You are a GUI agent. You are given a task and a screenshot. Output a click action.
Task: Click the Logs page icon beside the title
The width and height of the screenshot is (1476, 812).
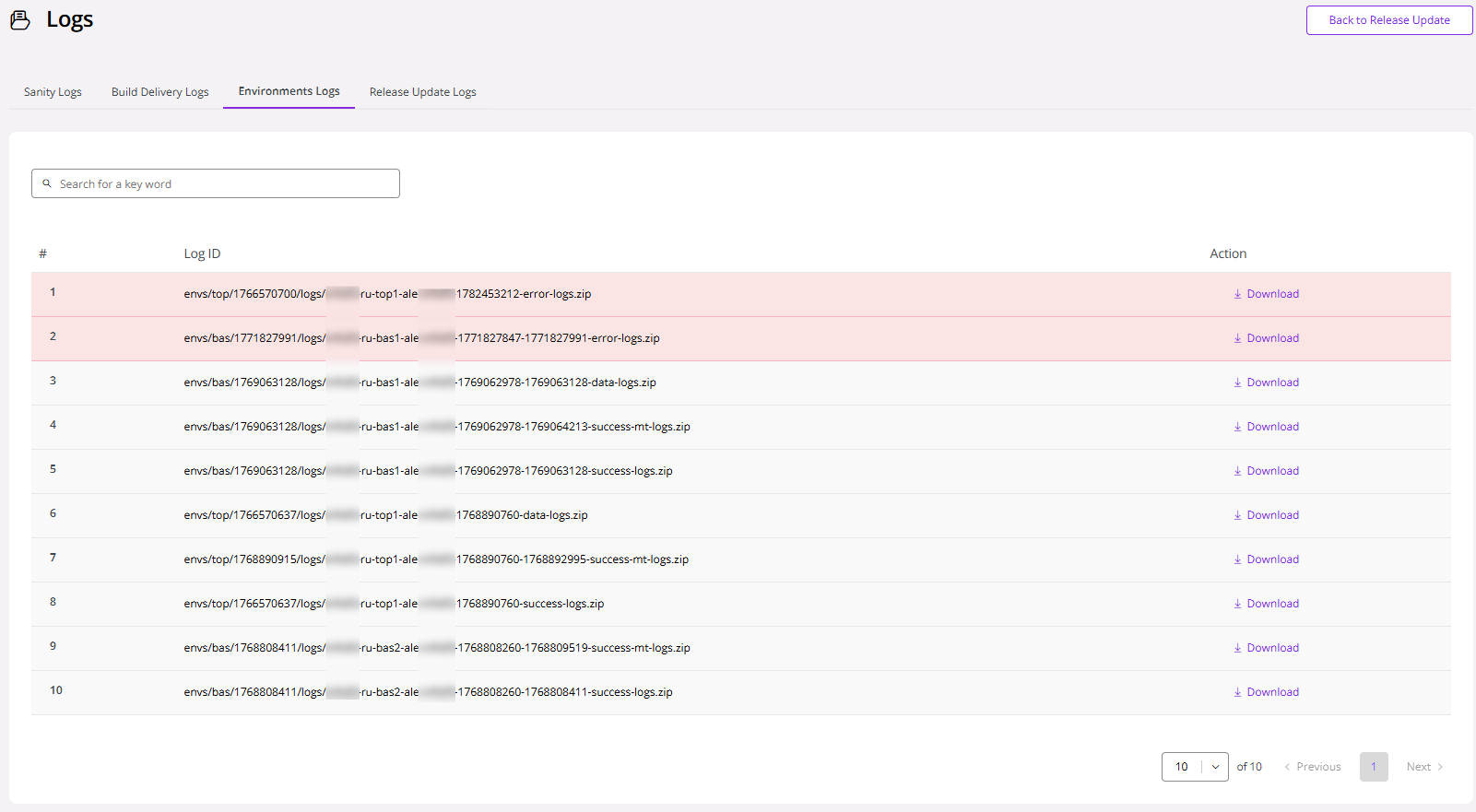point(20,20)
